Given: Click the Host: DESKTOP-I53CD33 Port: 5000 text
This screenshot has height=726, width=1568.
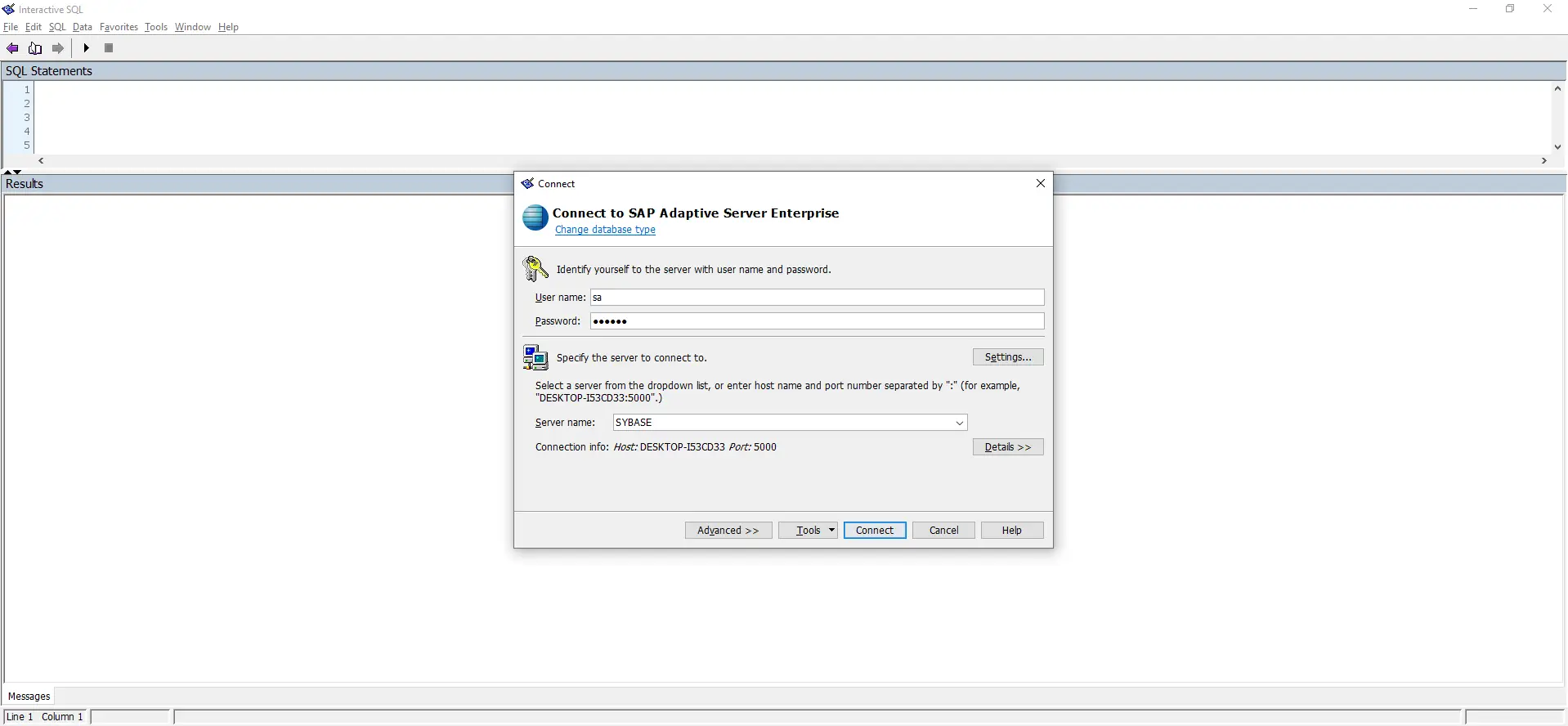Looking at the screenshot, I should coord(695,447).
